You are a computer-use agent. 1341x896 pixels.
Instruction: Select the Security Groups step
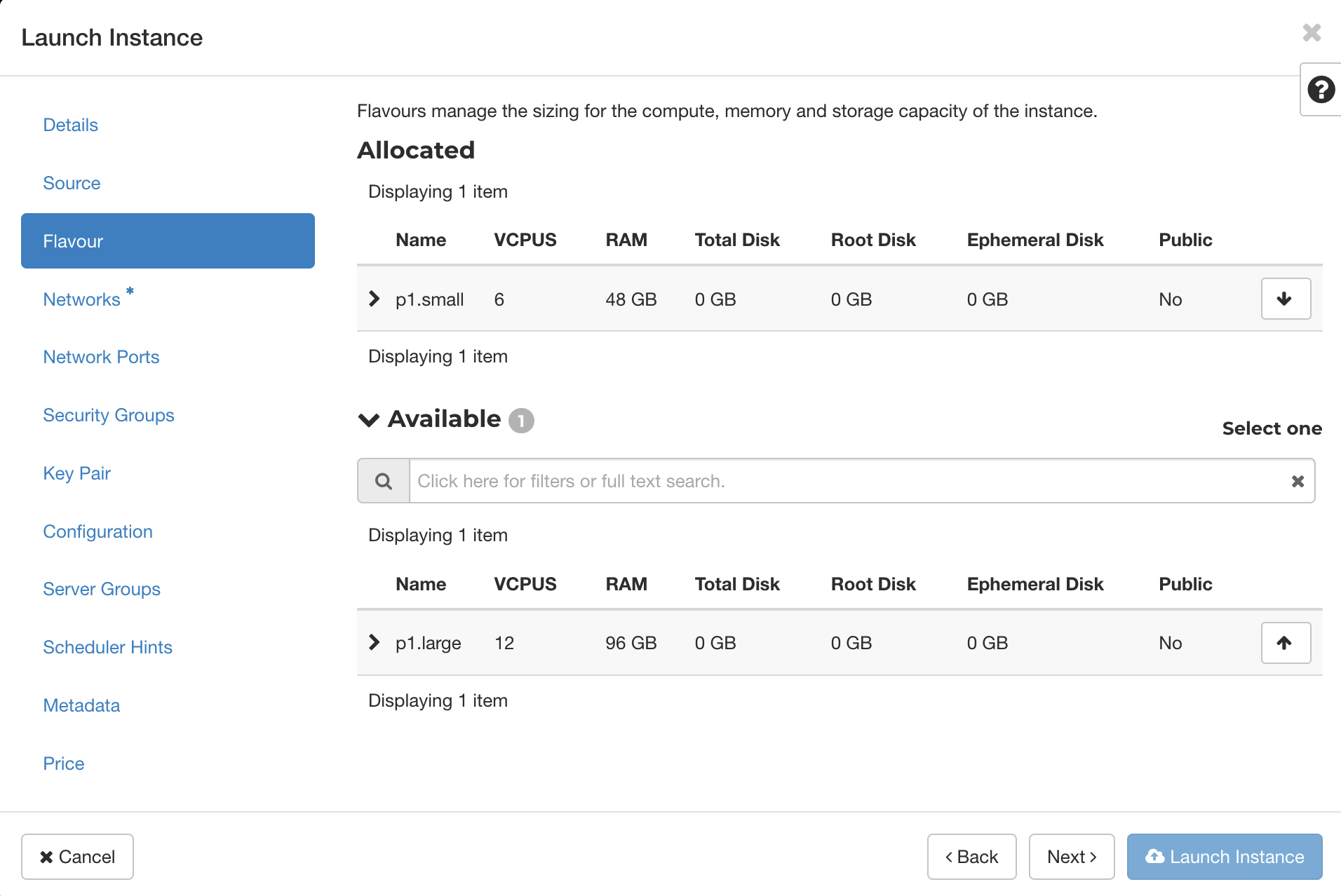tap(109, 415)
